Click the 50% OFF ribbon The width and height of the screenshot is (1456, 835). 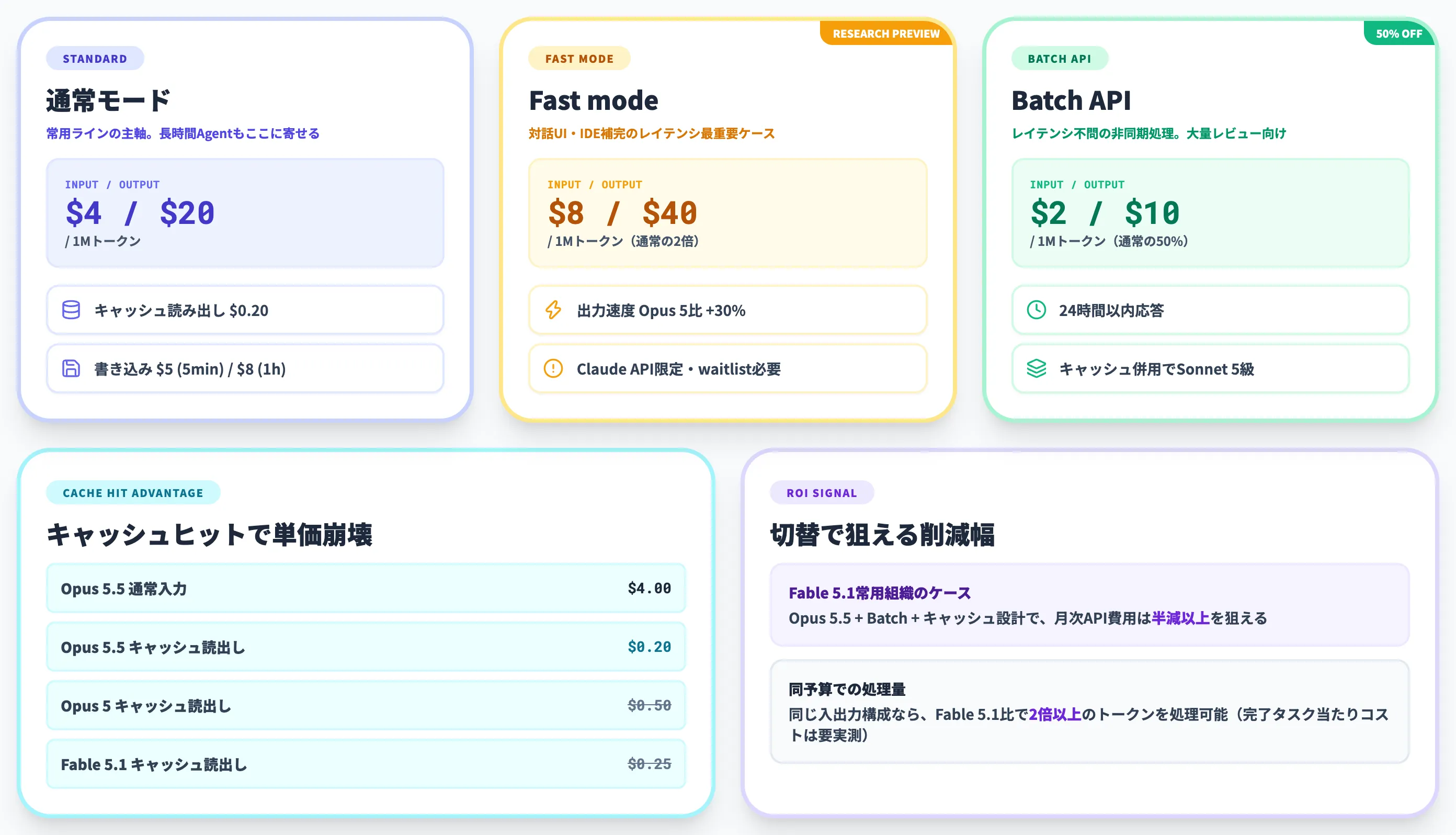click(1399, 33)
